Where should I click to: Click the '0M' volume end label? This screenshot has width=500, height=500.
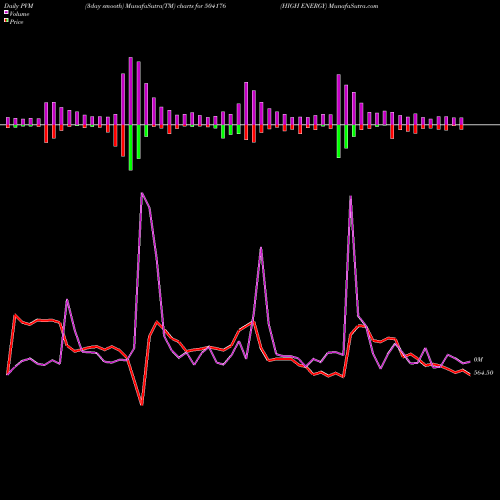pyautogui.click(x=478, y=360)
